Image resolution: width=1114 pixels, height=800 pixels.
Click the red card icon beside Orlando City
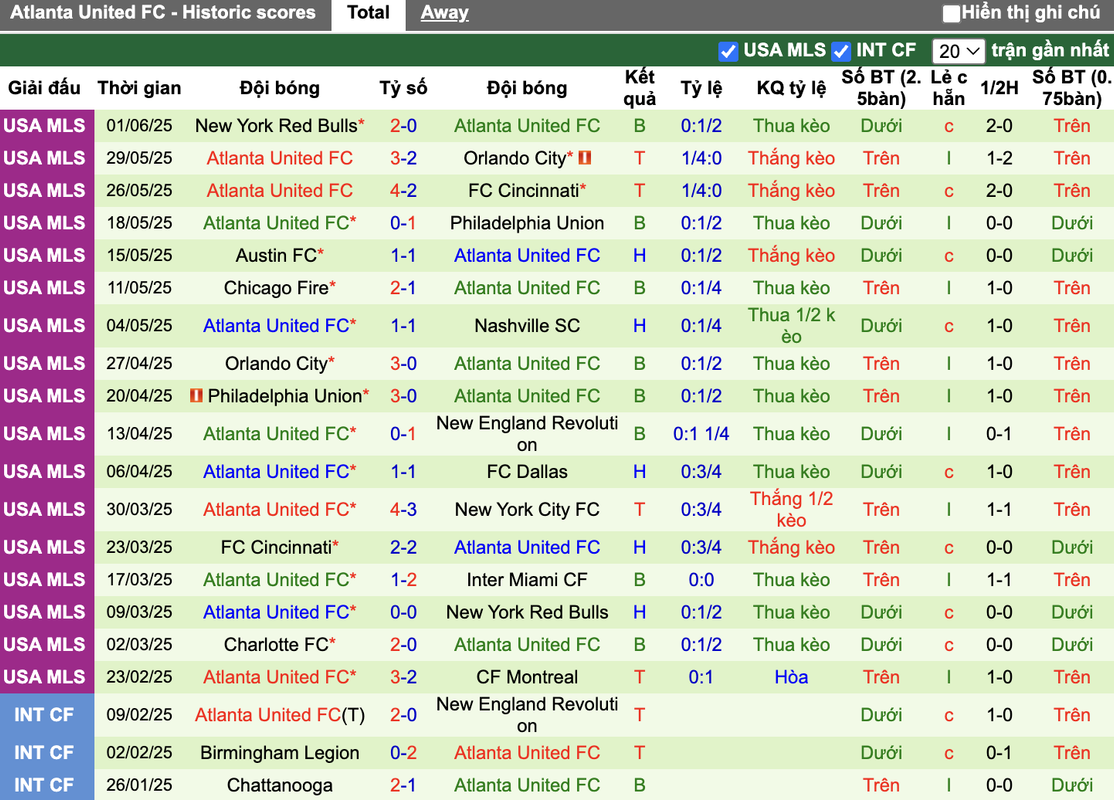coord(585,158)
